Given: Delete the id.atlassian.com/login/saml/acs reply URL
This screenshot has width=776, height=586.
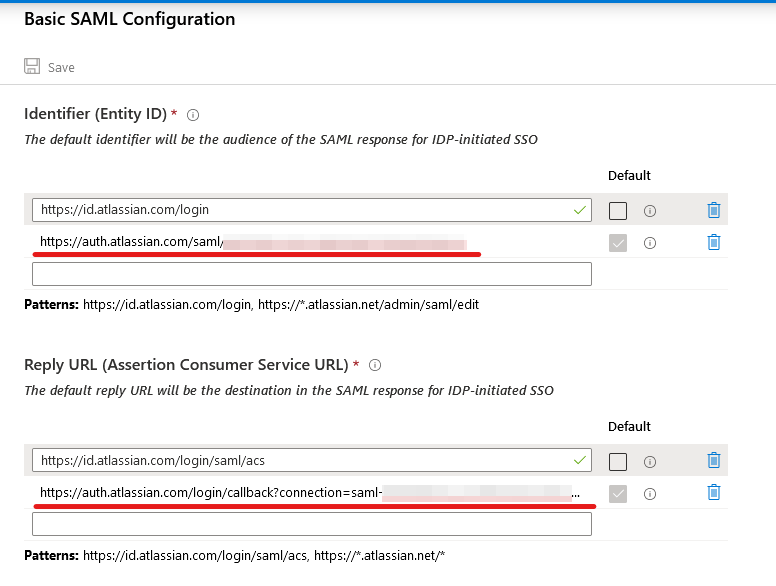Looking at the screenshot, I should point(713,460).
